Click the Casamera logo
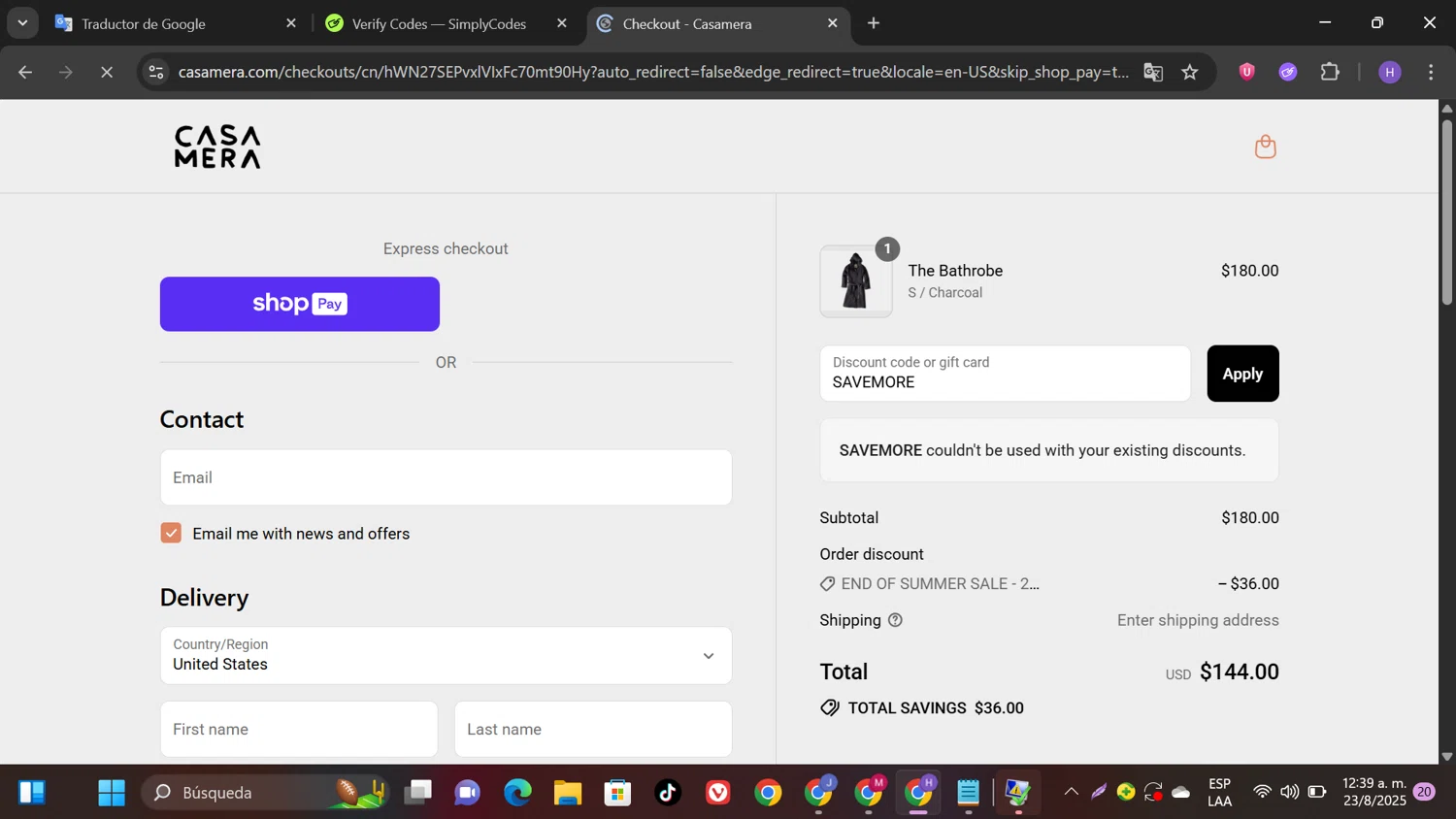This screenshot has height=819, width=1456. [x=217, y=147]
